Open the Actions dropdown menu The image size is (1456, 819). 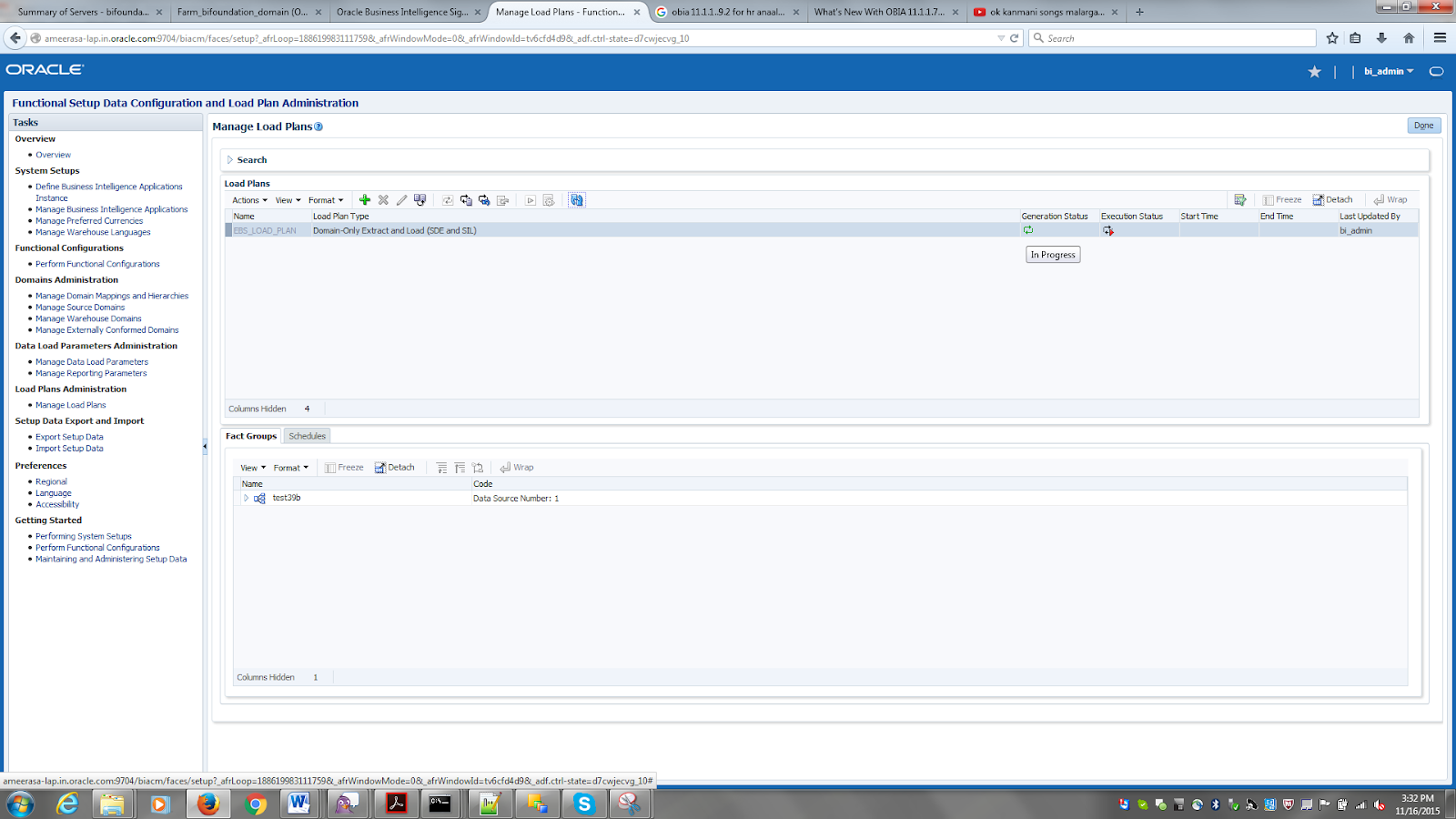[249, 200]
